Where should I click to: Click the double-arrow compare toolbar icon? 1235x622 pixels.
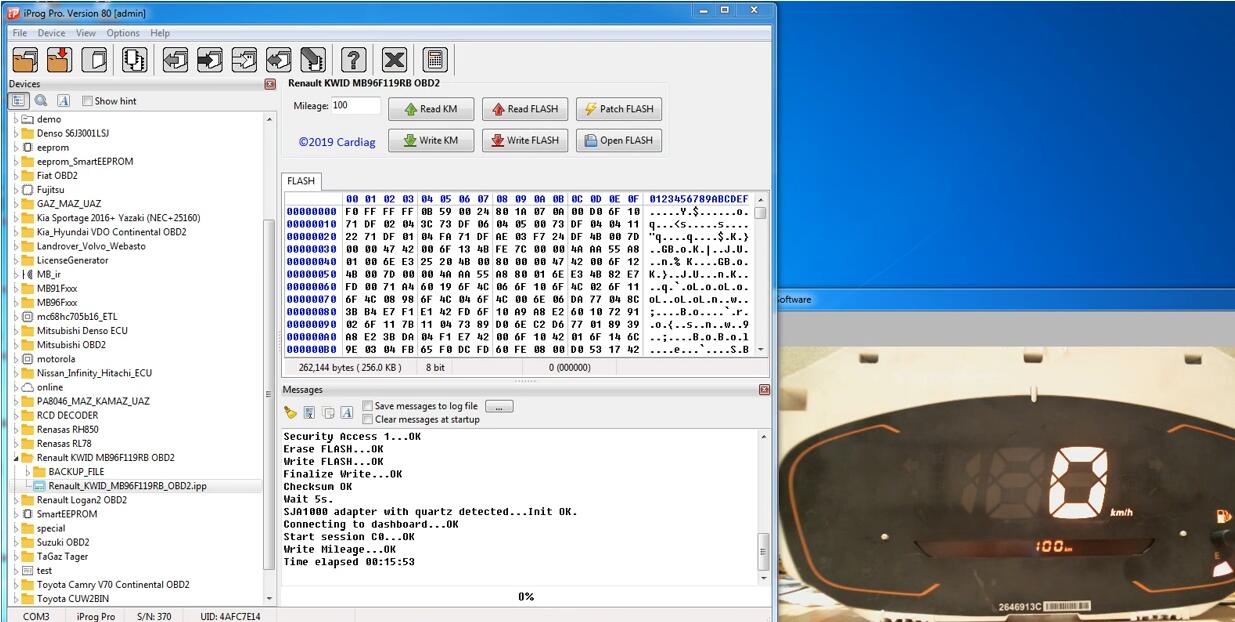279,60
